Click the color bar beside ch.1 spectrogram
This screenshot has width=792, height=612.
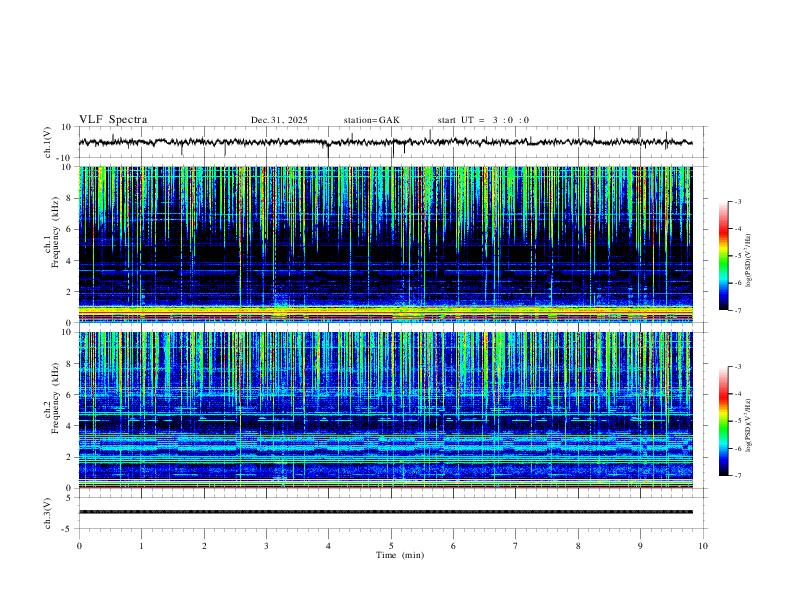(724, 256)
